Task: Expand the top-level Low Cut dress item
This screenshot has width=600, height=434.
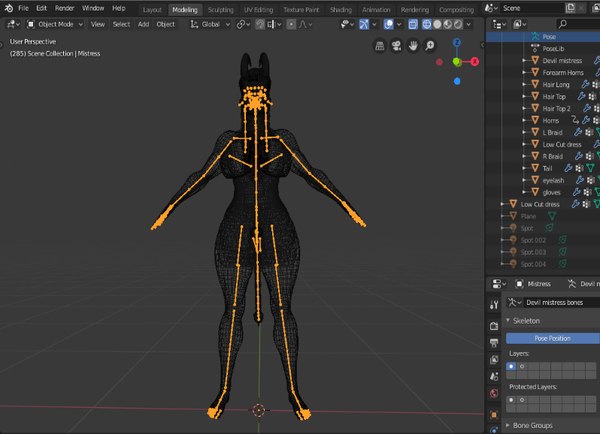Action: 502,204
